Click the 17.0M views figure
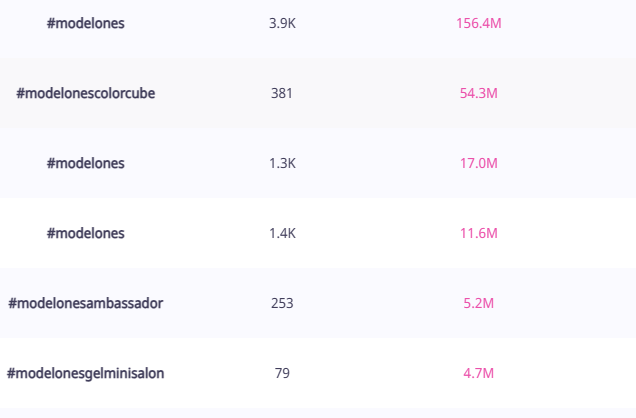The height and width of the screenshot is (418, 636). click(478, 163)
